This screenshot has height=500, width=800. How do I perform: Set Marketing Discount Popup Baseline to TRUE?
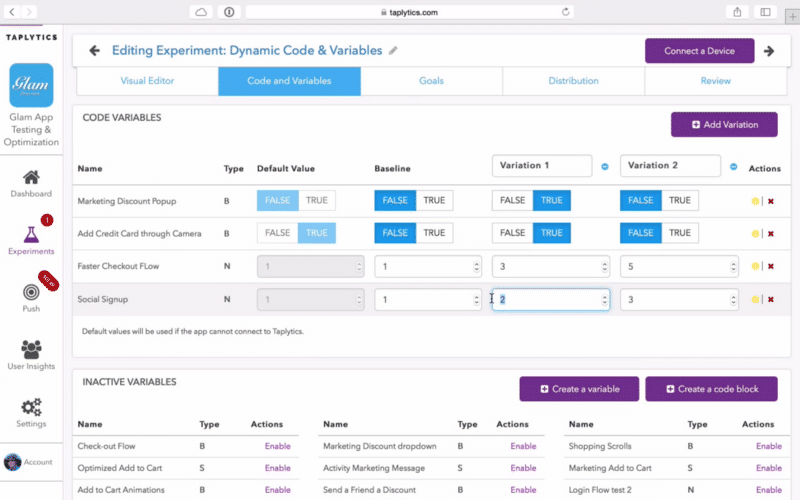pyautogui.click(x=434, y=201)
